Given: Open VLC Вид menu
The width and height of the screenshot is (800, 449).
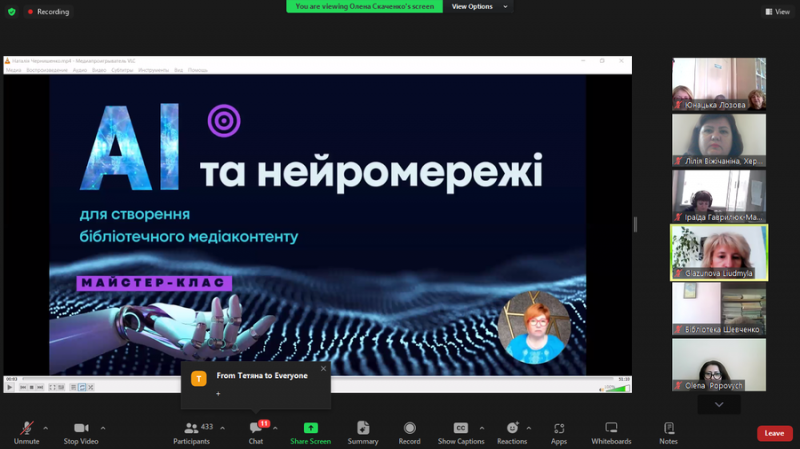Looking at the screenshot, I should [x=178, y=70].
